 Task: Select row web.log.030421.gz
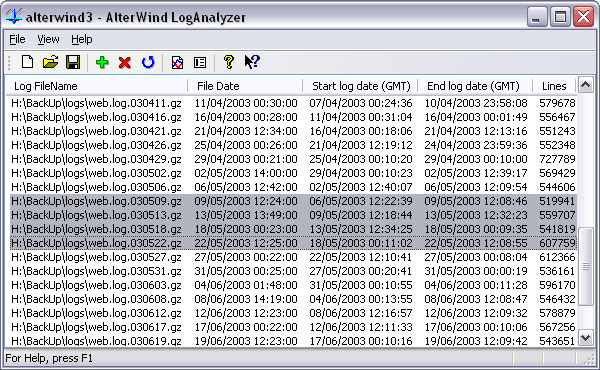(x=293, y=131)
